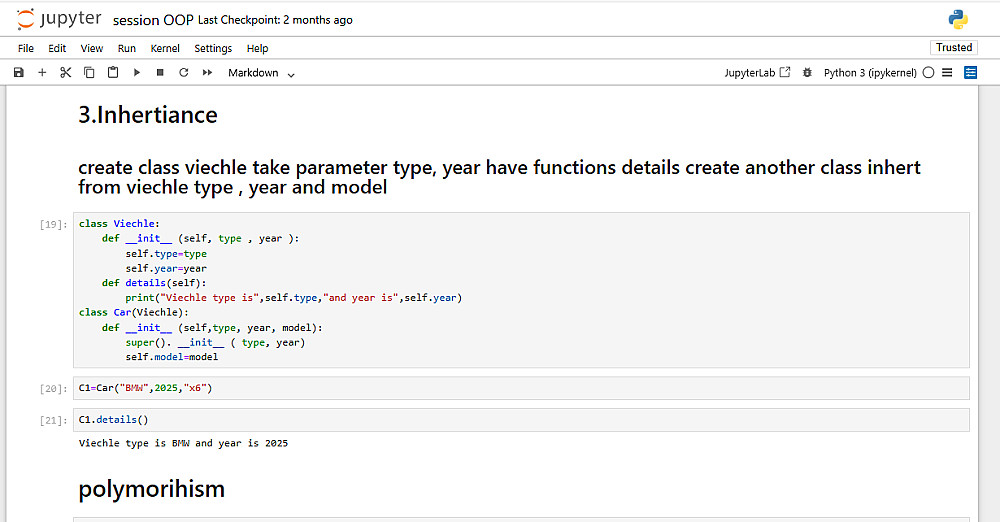
Task: Toggle the blue notebook tools panel icon
Action: click(970, 73)
